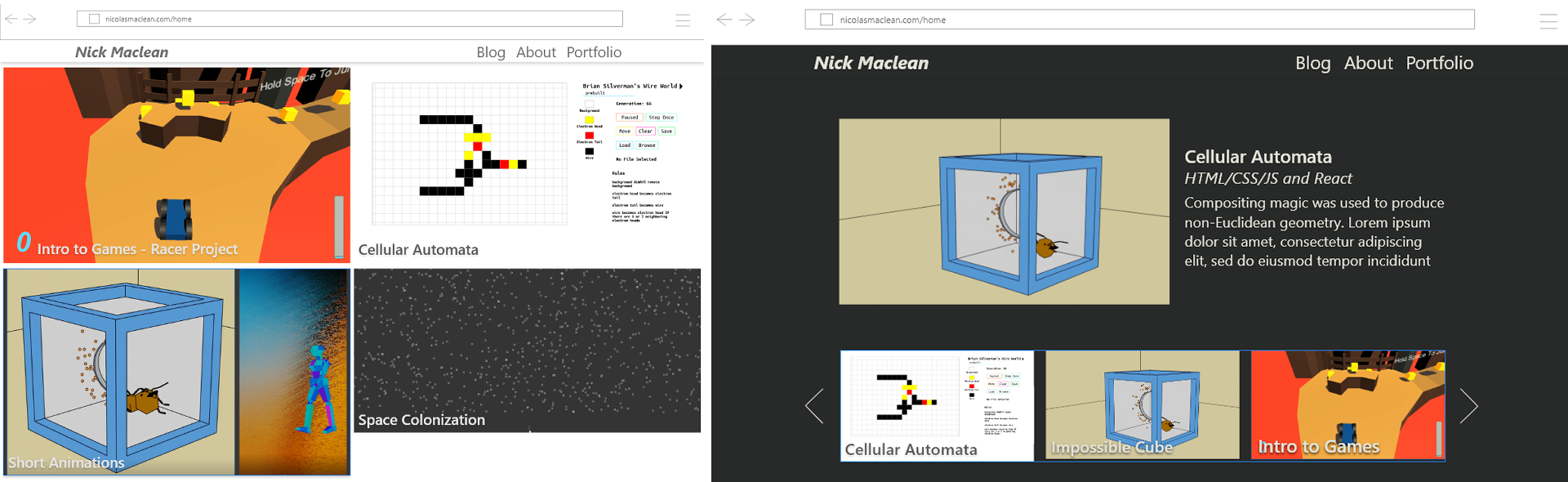The width and height of the screenshot is (1568, 482).
Task: Click the Nick Maclean title on the light page
Action: point(122,52)
